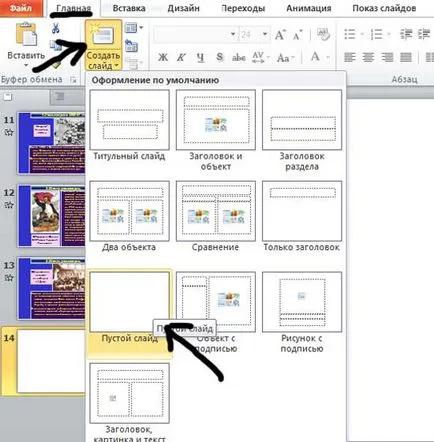Open the font size dropdown
Viewport: 434px width, 442px height.
(265, 34)
